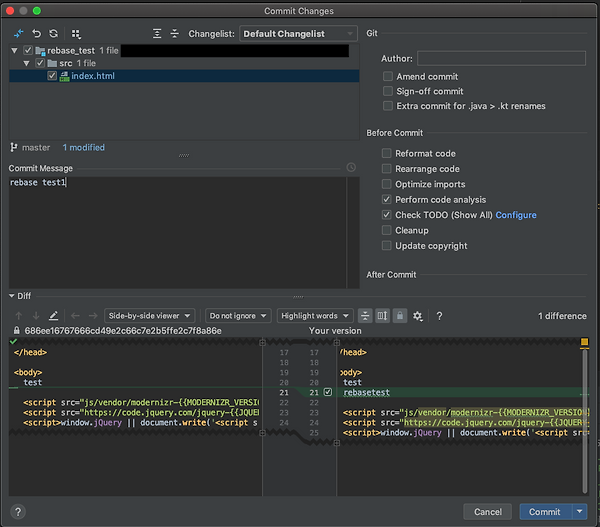Disable Check TODO checkbox
The image size is (600, 527).
tap(386, 215)
